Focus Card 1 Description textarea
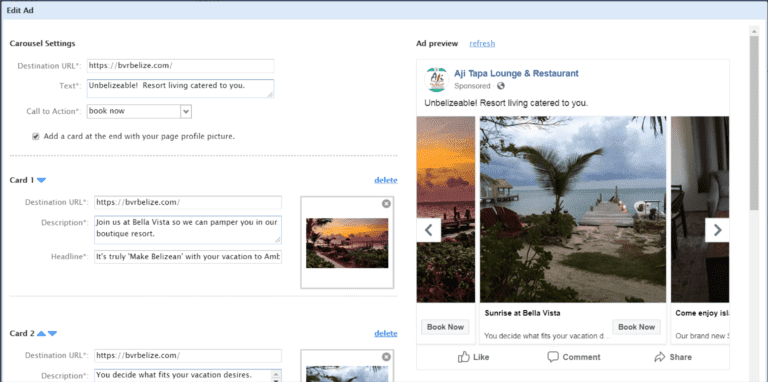Image resolution: width=768 pixels, height=382 pixels. pyautogui.click(x=188, y=230)
